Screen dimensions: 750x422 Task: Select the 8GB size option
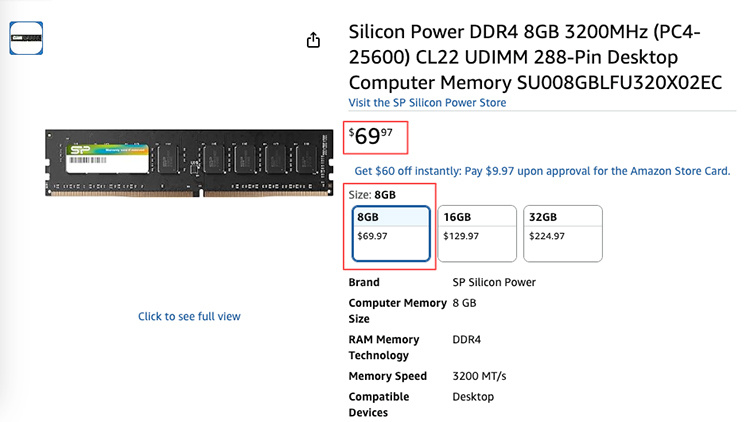coord(392,236)
